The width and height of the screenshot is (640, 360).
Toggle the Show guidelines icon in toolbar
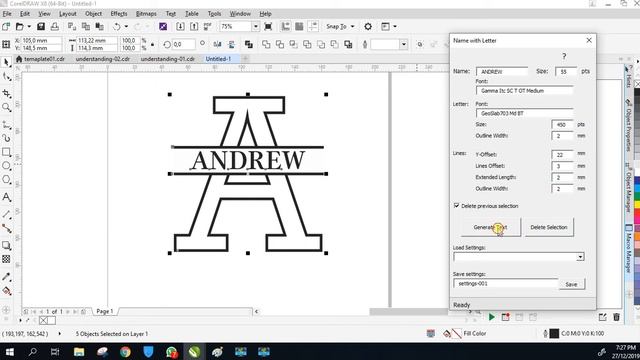(x=313, y=27)
